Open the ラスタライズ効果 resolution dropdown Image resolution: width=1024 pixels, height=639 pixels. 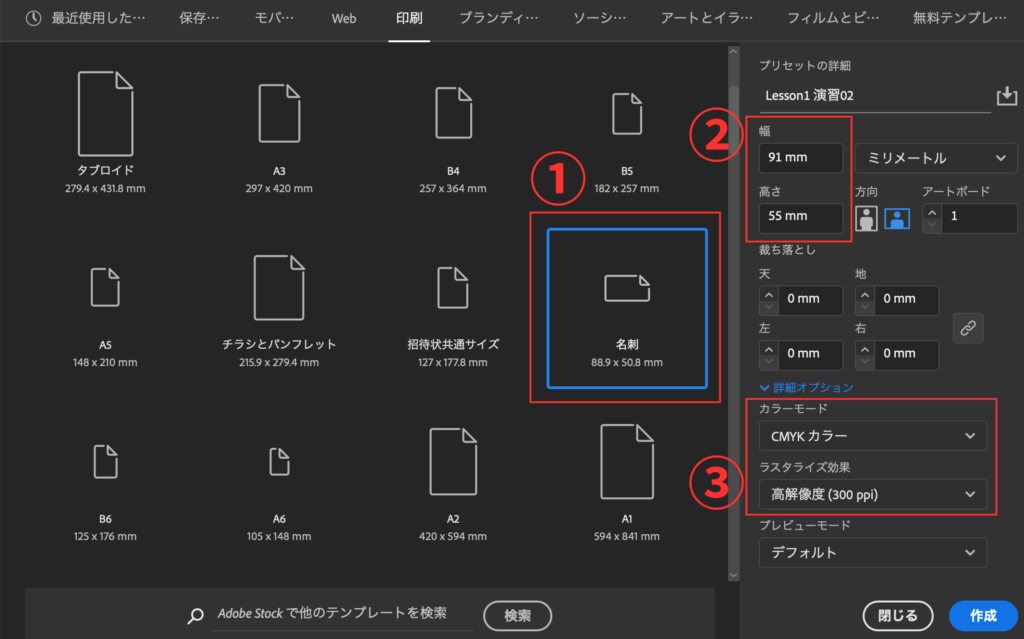pyautogui.click(x=866, y=494)
